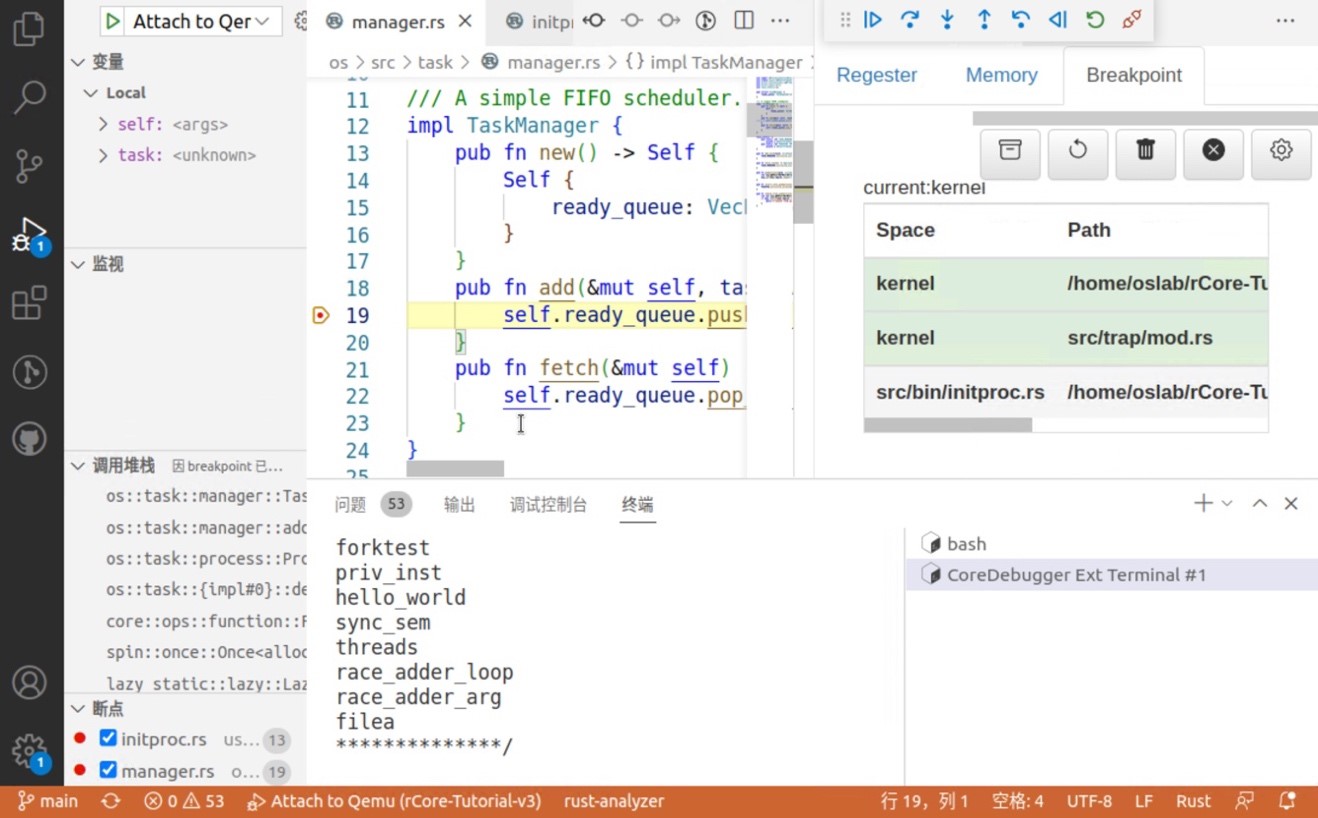The image size is (1318, 818).
Task: Restart the debug session
Action: (x=1095, y=20)
